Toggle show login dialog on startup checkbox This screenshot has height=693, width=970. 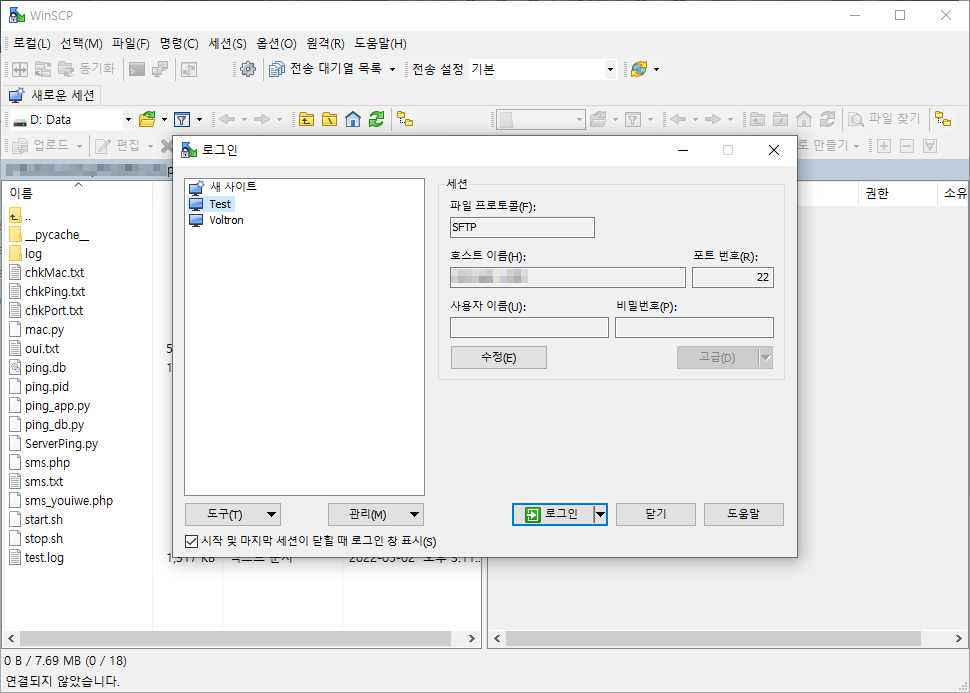192,541
